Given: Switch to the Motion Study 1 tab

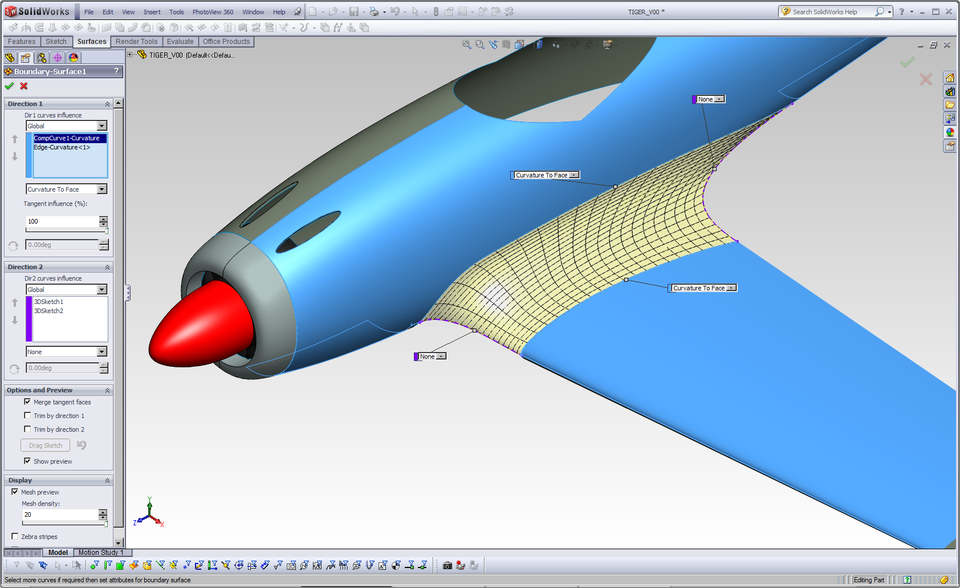Looking at the screenshot, I should click(101, 552).
